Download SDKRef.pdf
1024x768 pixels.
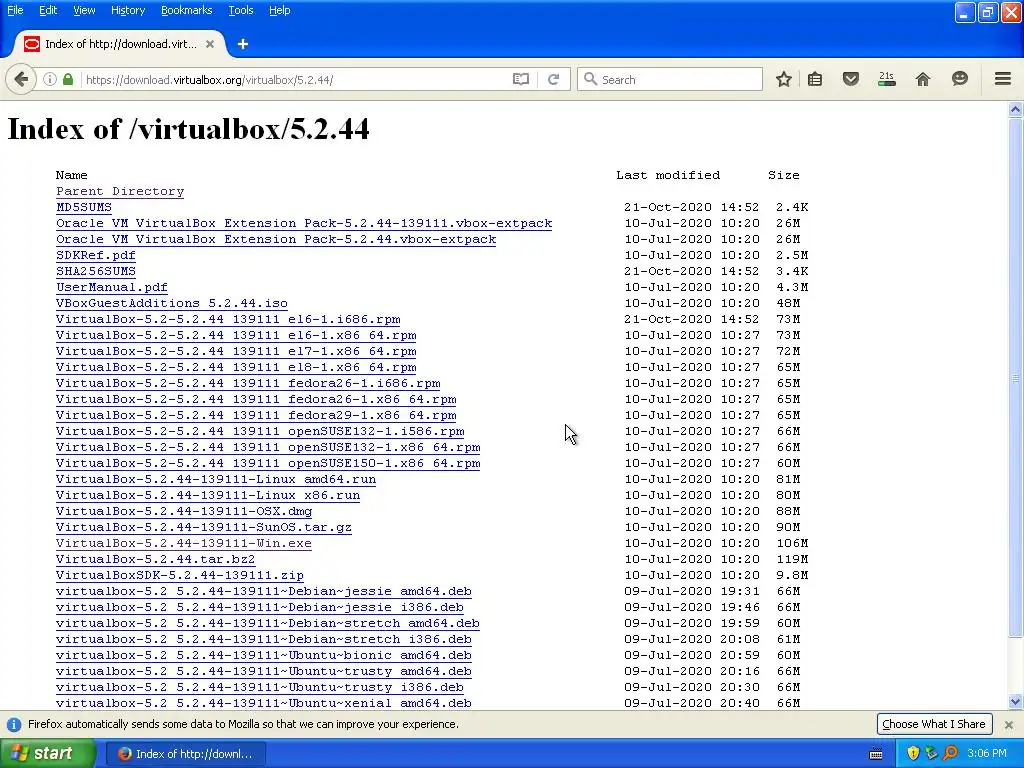pos(96,255)
